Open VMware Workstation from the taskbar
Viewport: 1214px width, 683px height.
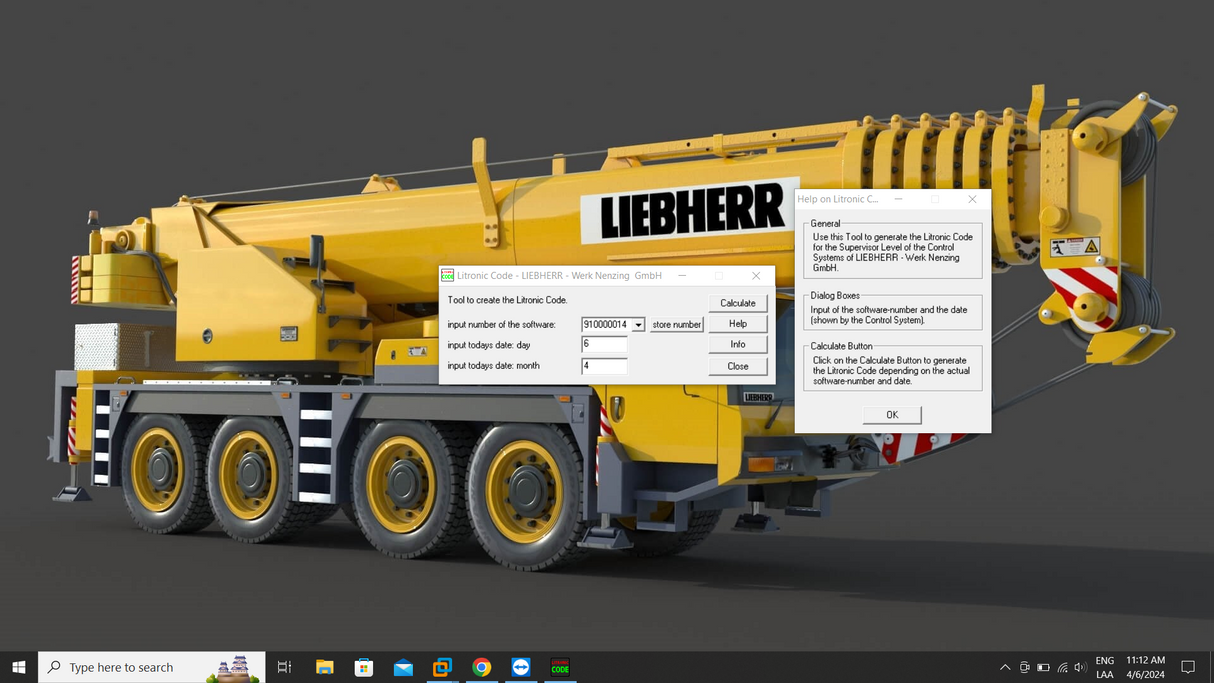442,667
